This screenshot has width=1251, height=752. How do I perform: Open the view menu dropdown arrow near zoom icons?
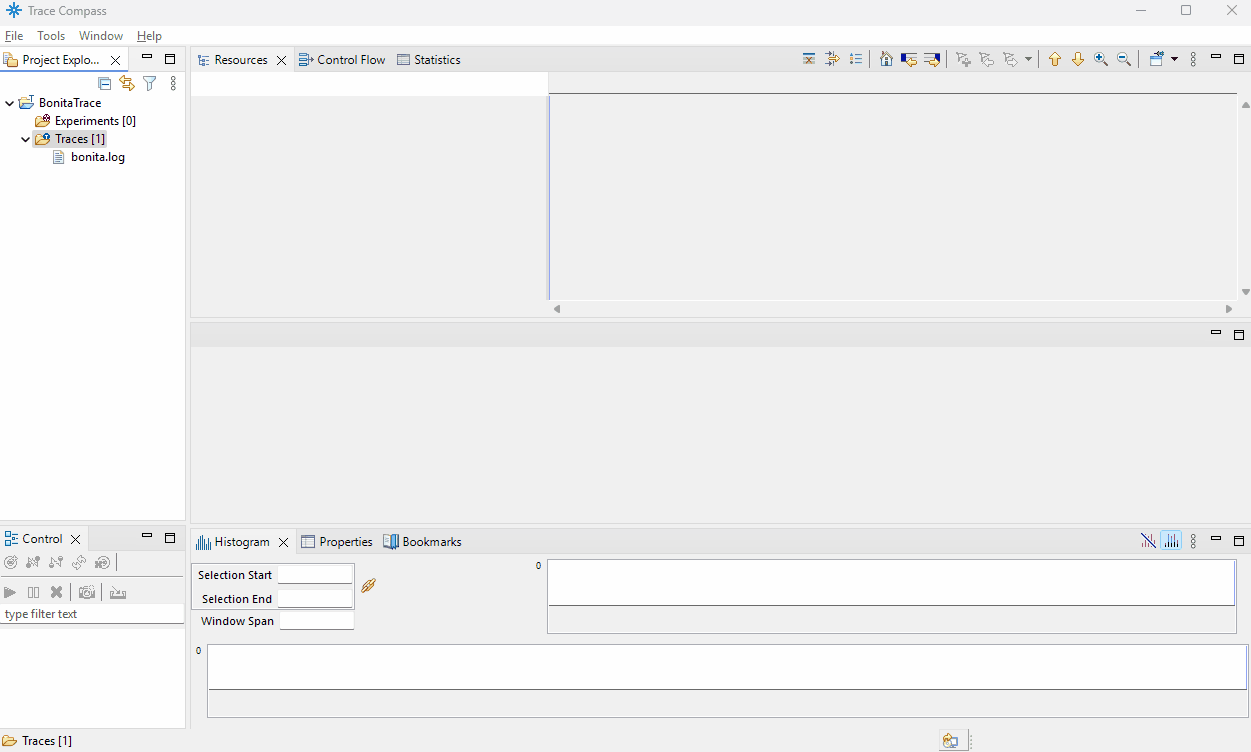1176,58
